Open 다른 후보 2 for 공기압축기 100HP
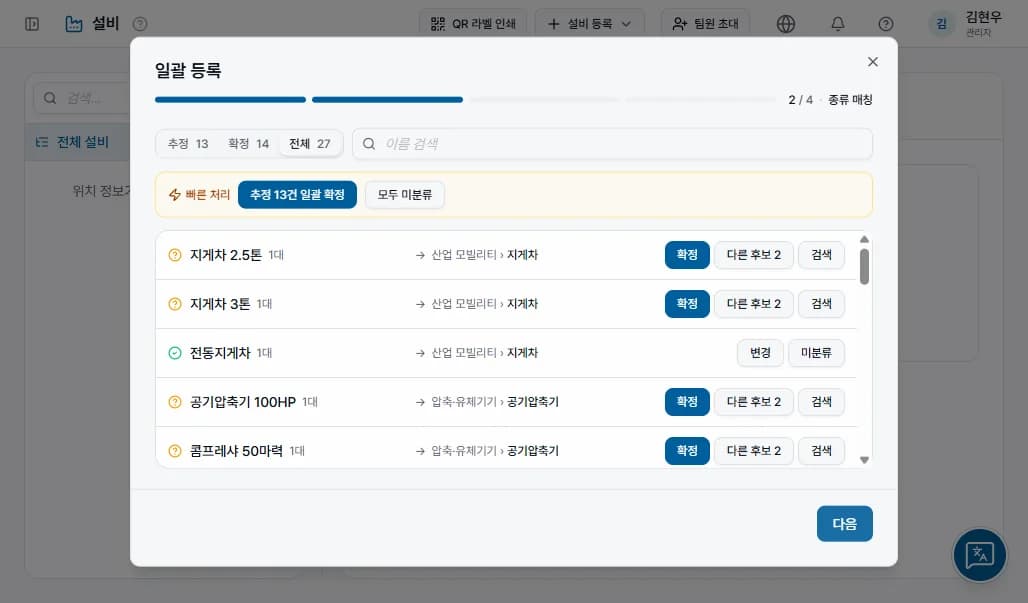1028x603 pixels. tap(753, 402)
